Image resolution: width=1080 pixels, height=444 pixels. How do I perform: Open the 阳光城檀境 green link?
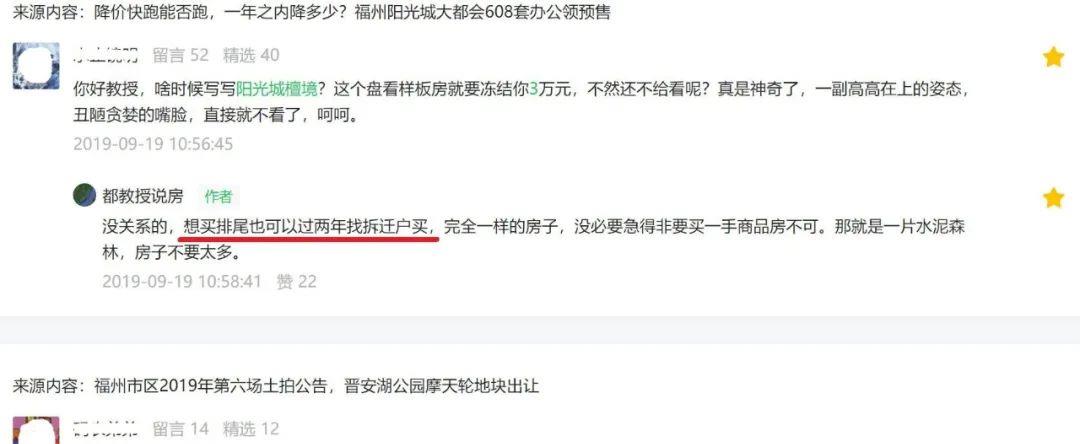[x=277, y=89]
